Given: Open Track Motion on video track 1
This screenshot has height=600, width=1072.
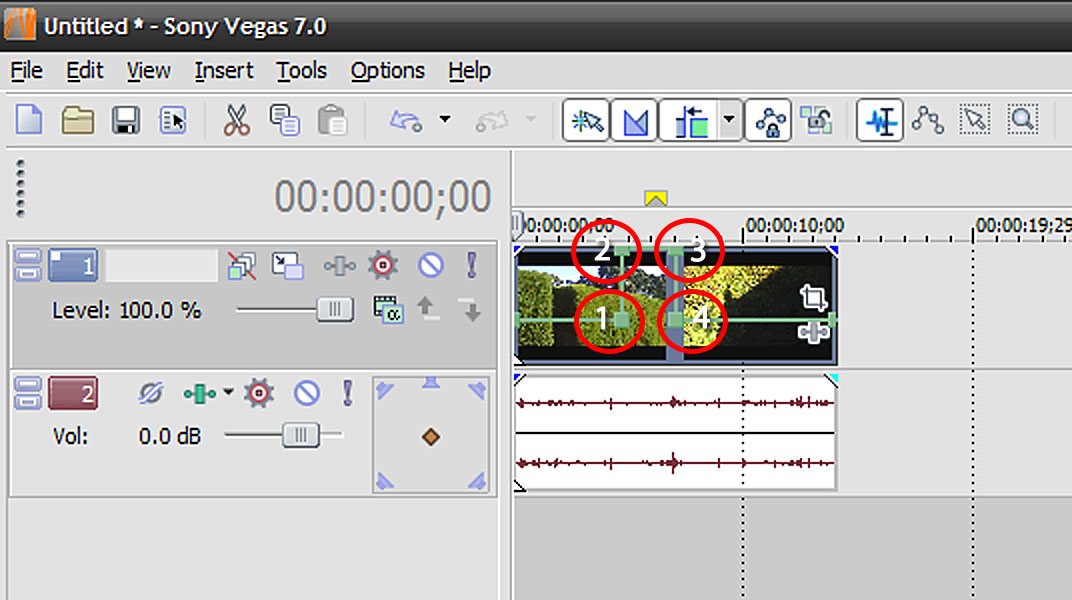Looking at the screenshot, I should tap(288, 265).
